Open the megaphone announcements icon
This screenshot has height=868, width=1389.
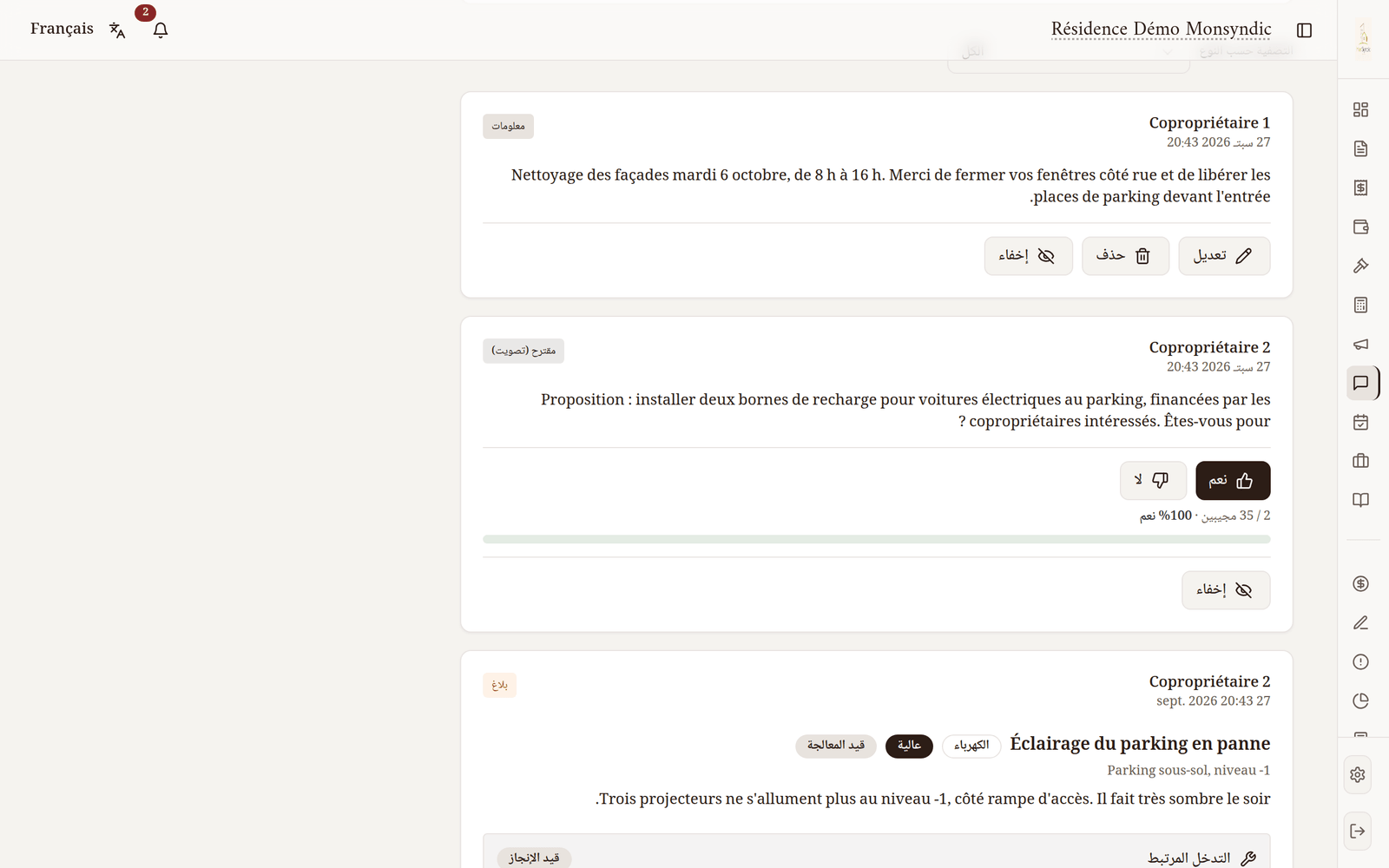(1360, 344)
